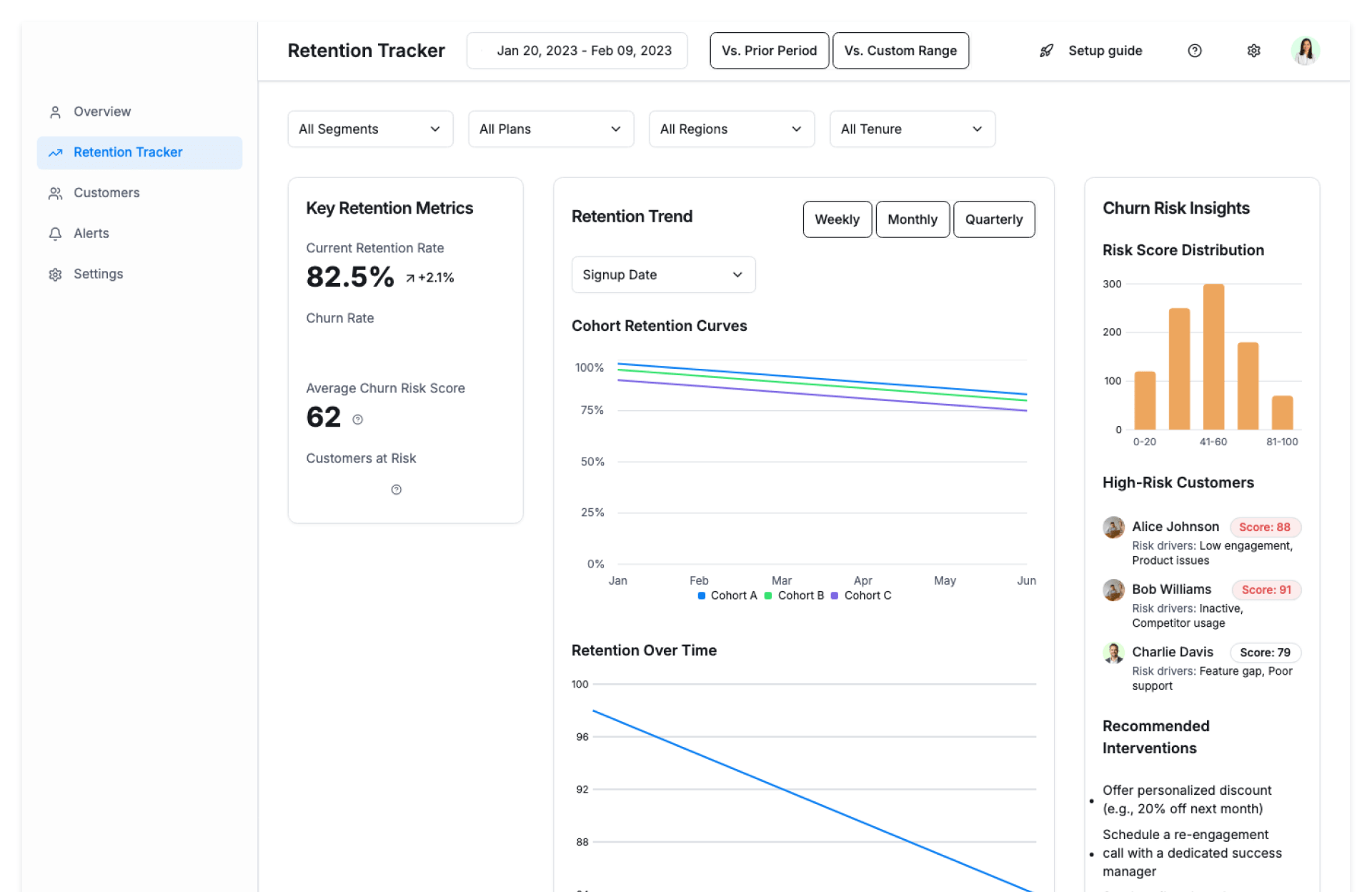The height and width of the screenshot is (892, 1372).
Task: Toggle Quarterly trend view
Action: click(x=993, y=219)
